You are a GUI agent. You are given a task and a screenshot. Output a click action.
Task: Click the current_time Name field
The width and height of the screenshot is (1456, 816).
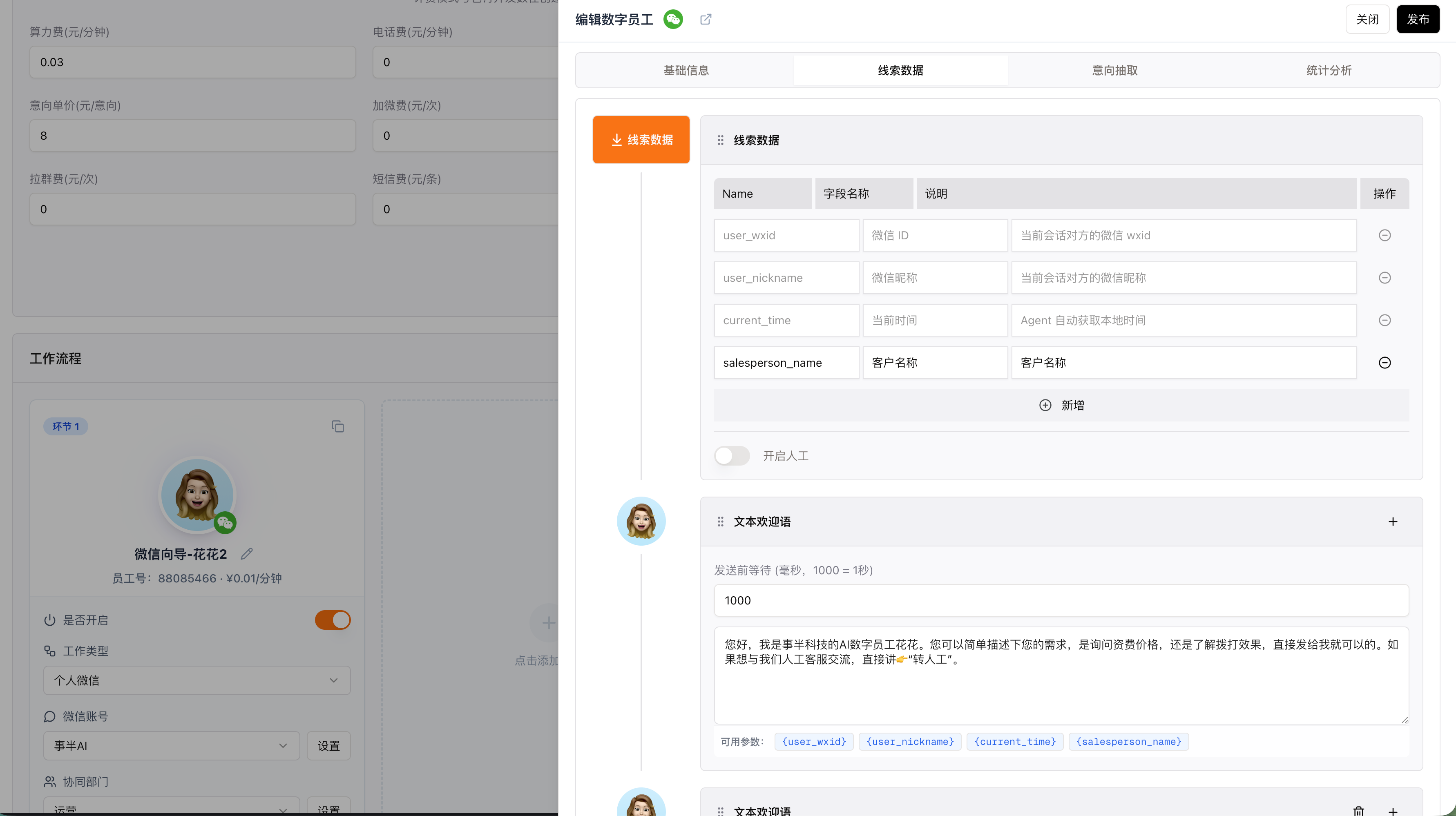[x=786, y=320]
